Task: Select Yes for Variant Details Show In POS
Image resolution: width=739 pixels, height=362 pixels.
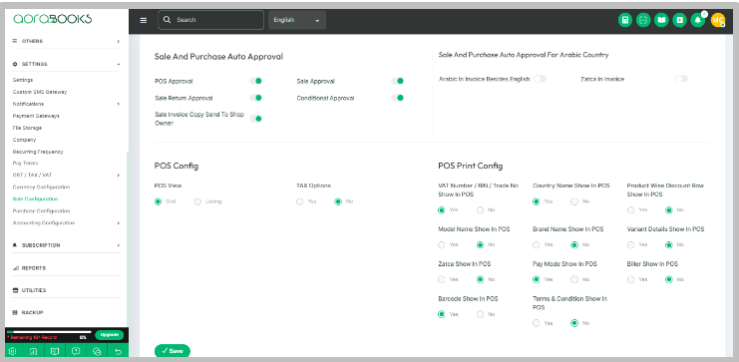Action: (x=631, y=245)
